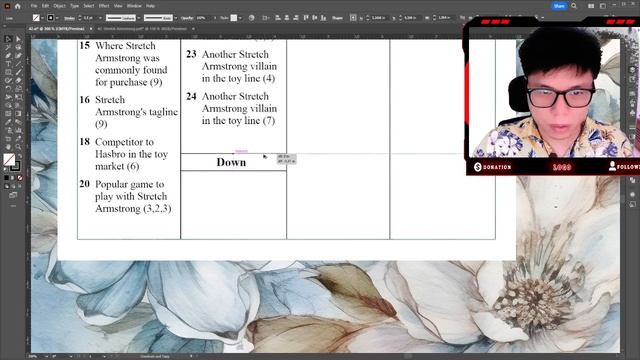Click the Home icon in top bar
Viewport: 640px width, 360px height.
pos(18,6)
